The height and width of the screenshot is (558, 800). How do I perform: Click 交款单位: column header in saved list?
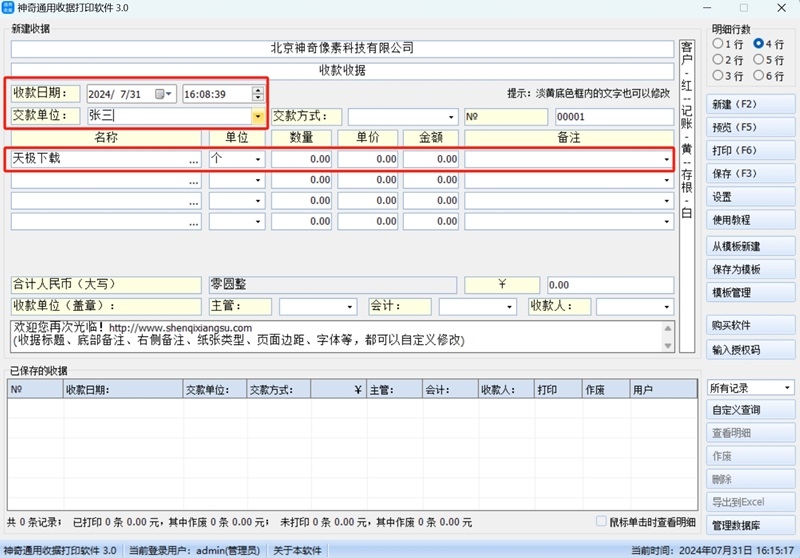click(215, 390)
